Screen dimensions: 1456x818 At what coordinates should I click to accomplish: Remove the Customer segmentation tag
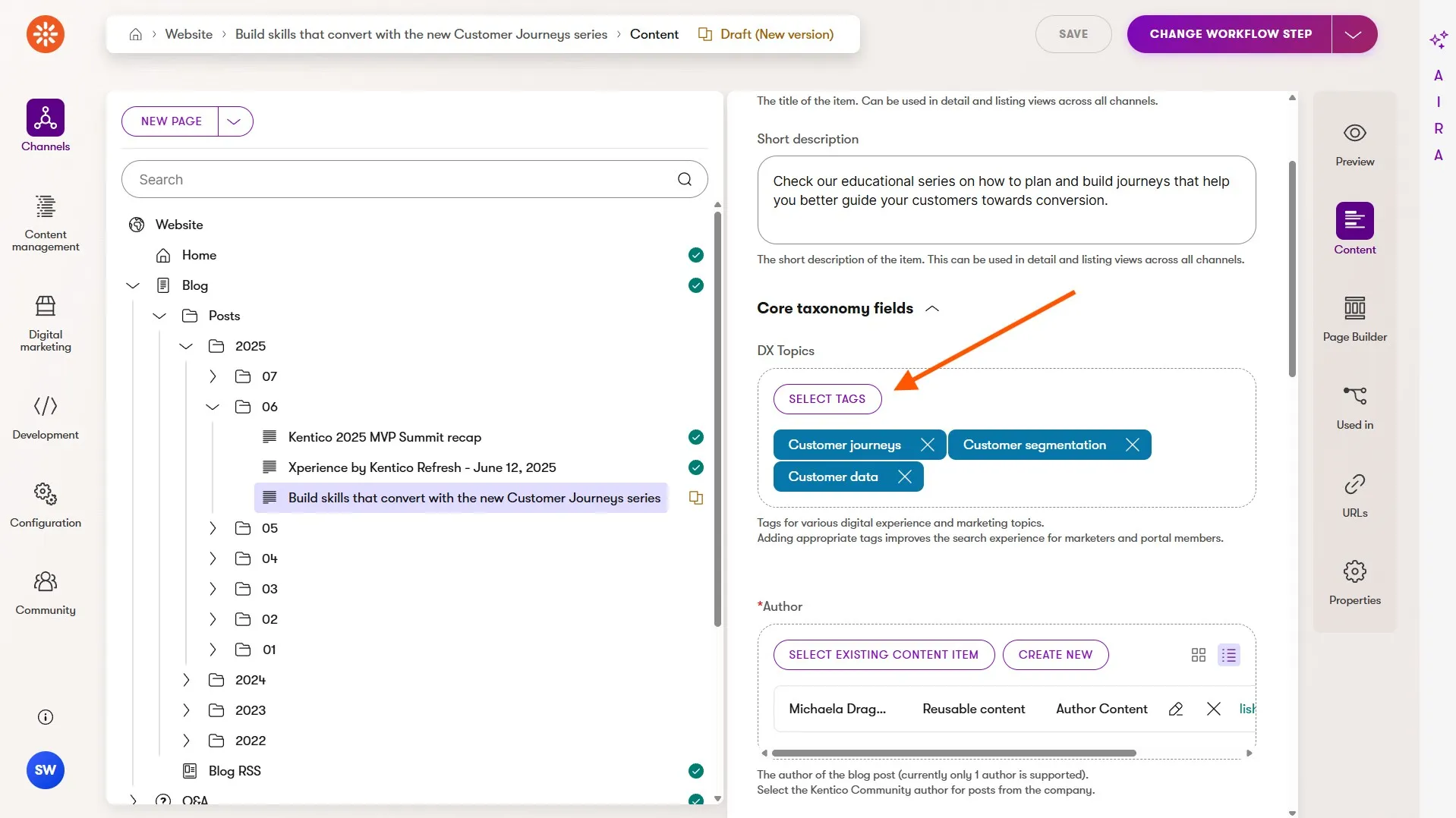[1133, 445]
